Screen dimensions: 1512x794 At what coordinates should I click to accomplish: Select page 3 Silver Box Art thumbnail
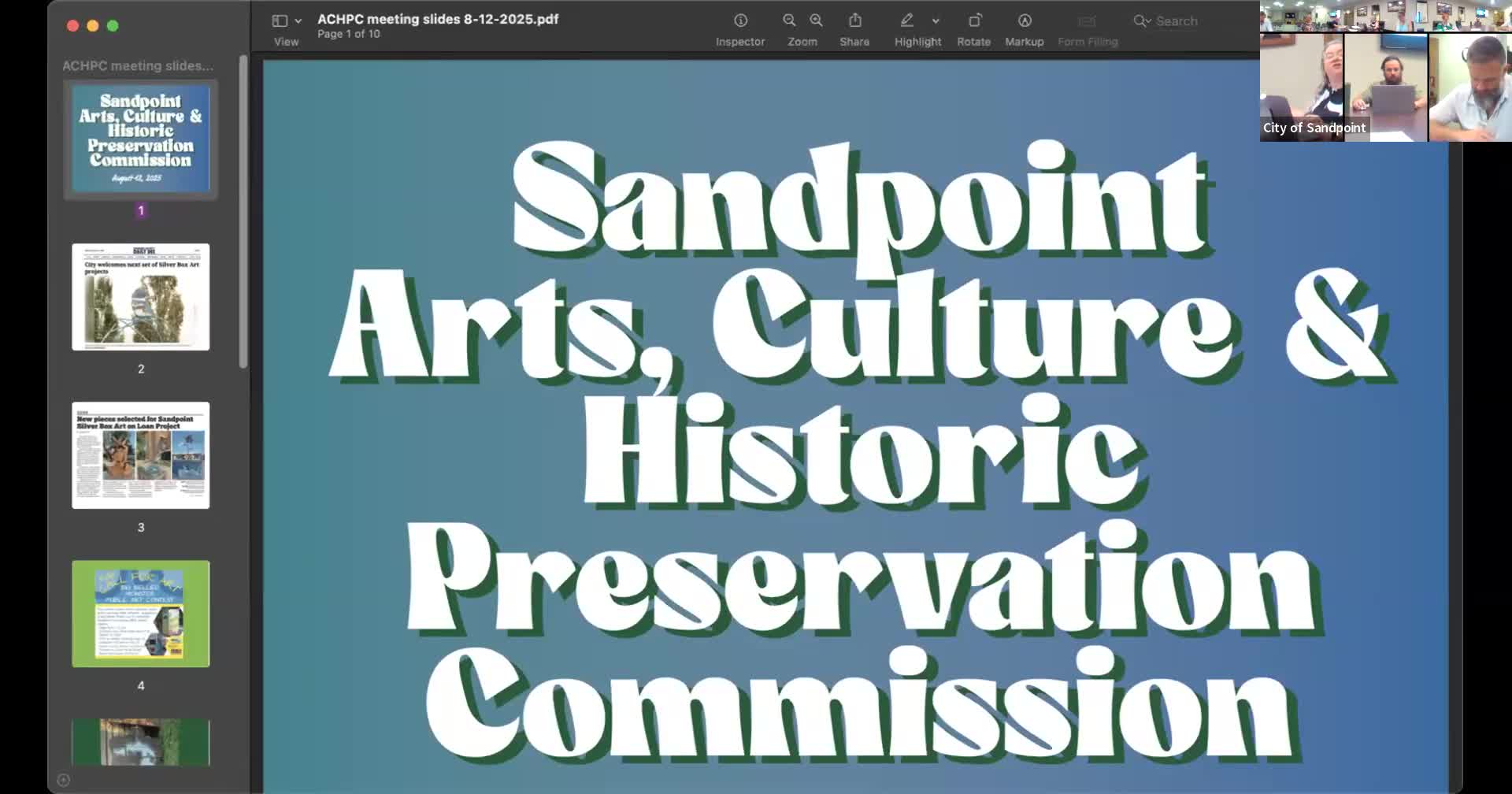[141, 455]
